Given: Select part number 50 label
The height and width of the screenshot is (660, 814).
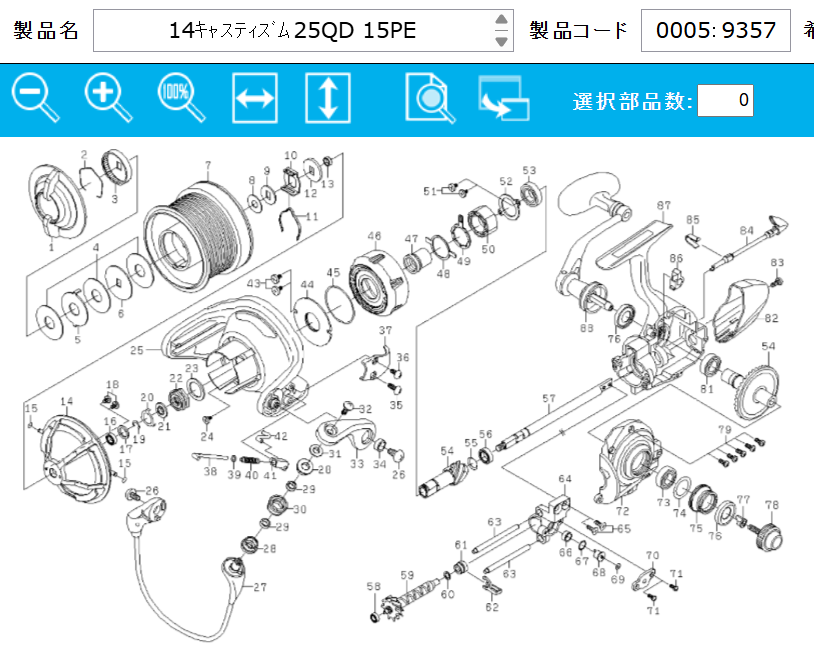Looking at the screenshot, I should (x=488, y=249).
